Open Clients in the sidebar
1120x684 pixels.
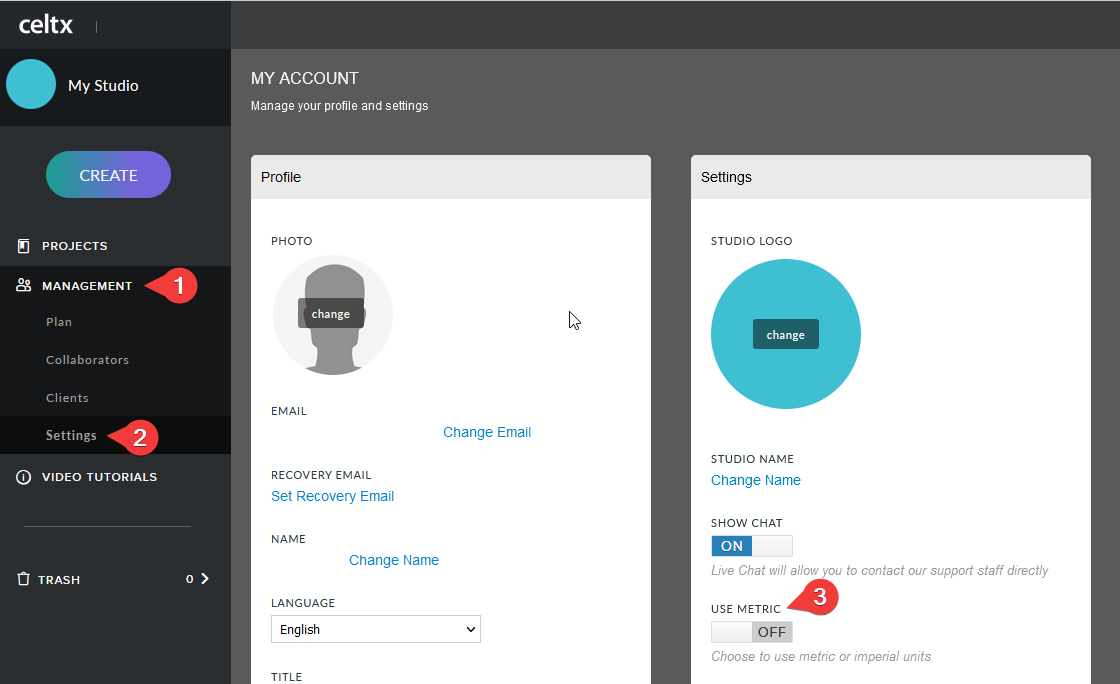[67, 398]
